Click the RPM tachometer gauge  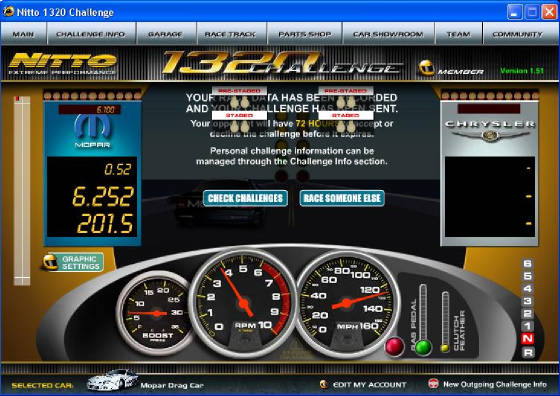[243, 304]
